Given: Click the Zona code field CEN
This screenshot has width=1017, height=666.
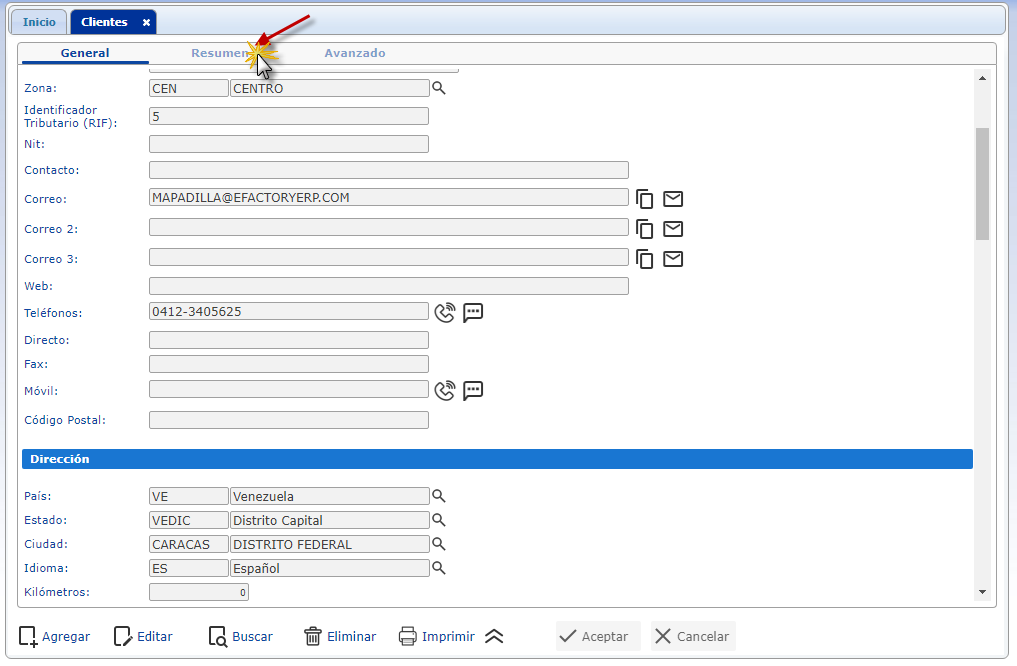Looking at the screenshot, I should click(x=189, y=88).
